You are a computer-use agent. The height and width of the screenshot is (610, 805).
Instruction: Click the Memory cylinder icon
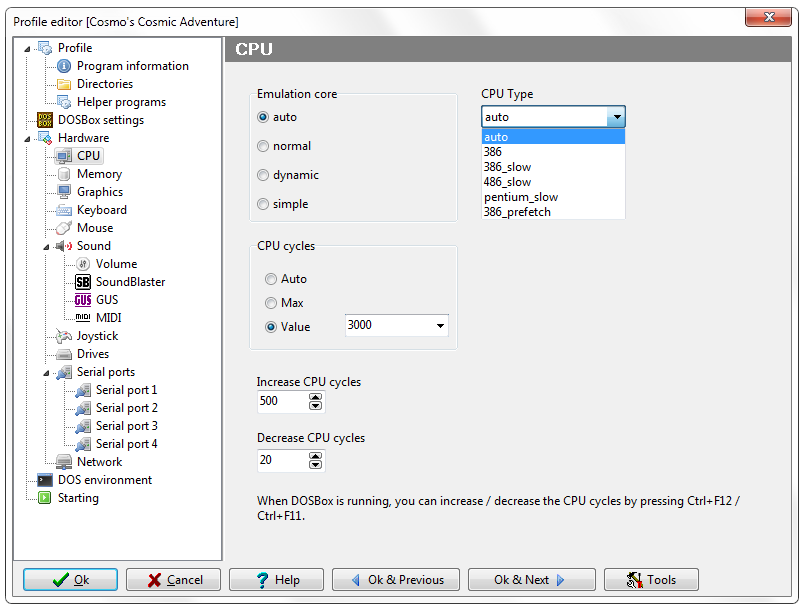[x=64, y=174]
